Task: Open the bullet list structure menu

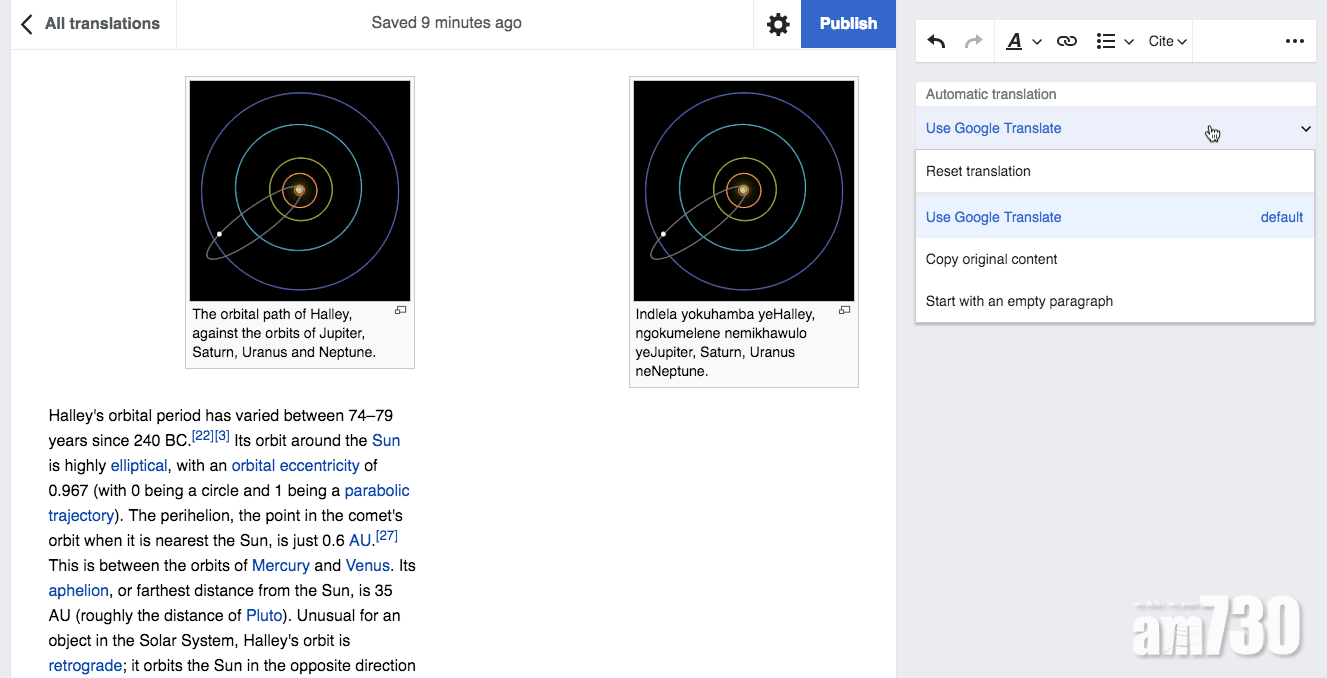Action: 1114,41
